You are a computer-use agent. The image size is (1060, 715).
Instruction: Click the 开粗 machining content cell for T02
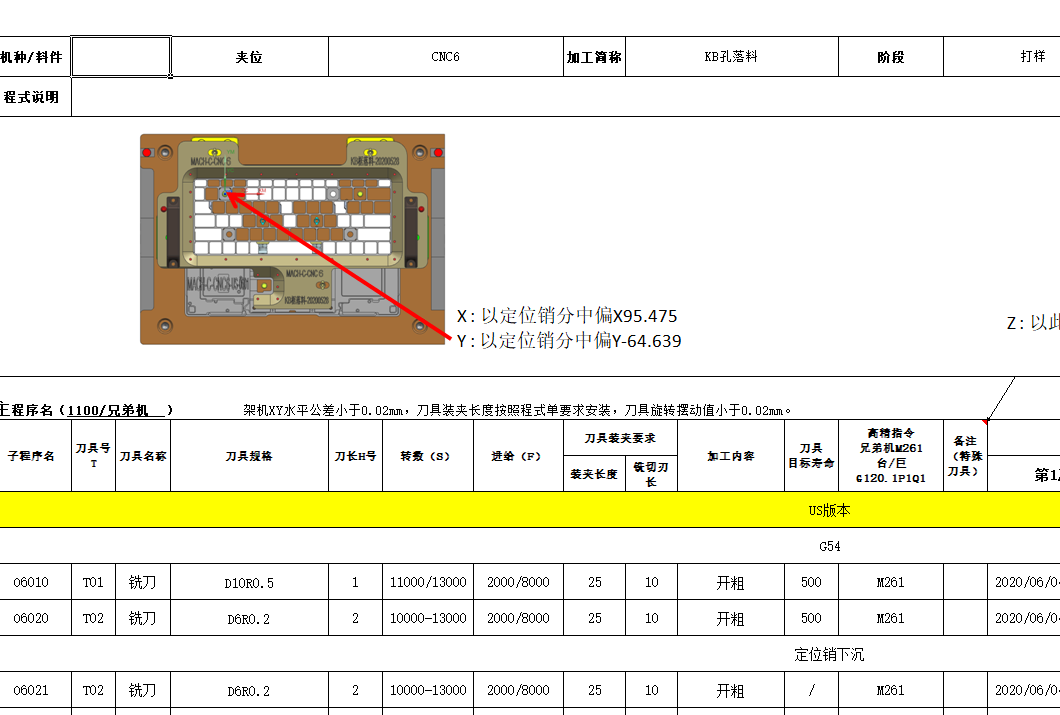click(730, 618)
